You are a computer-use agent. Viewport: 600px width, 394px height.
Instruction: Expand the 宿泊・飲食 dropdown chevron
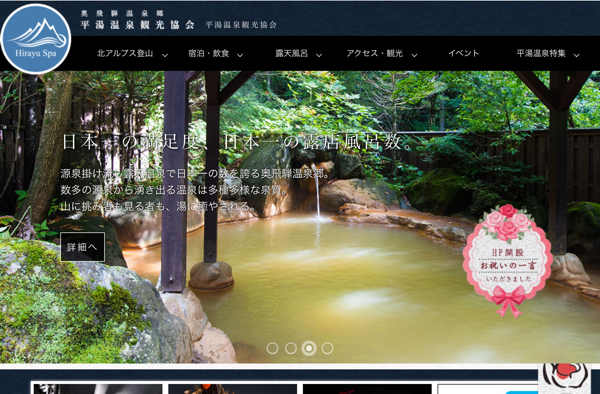coord(240,55)
